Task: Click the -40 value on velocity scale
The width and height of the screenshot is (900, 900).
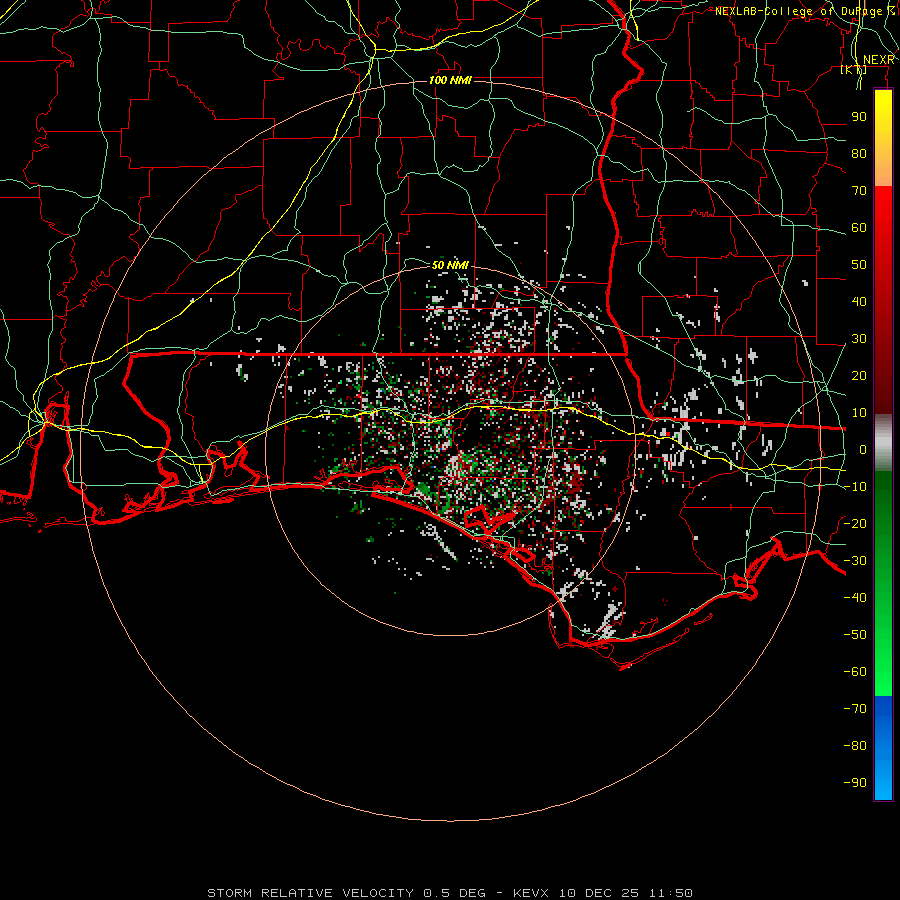Action: [855, 598]
